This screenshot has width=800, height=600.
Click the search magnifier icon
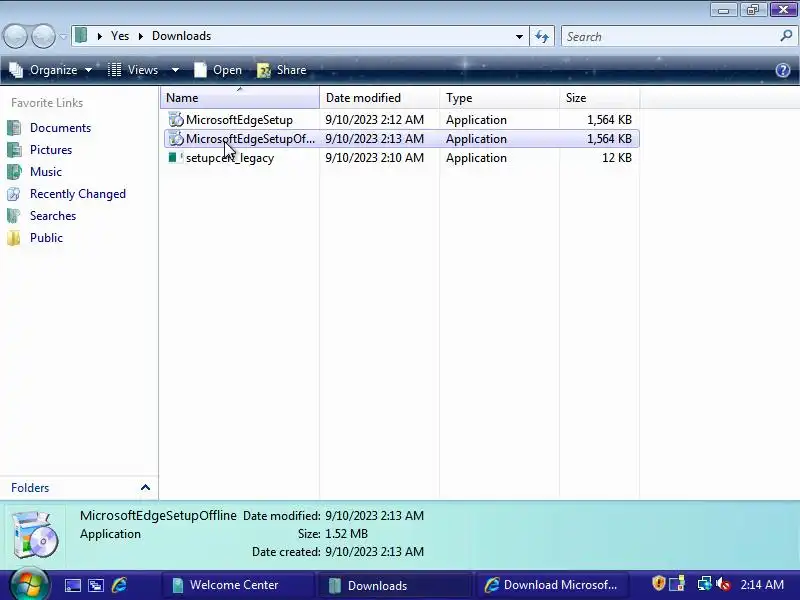coord(786,36)
